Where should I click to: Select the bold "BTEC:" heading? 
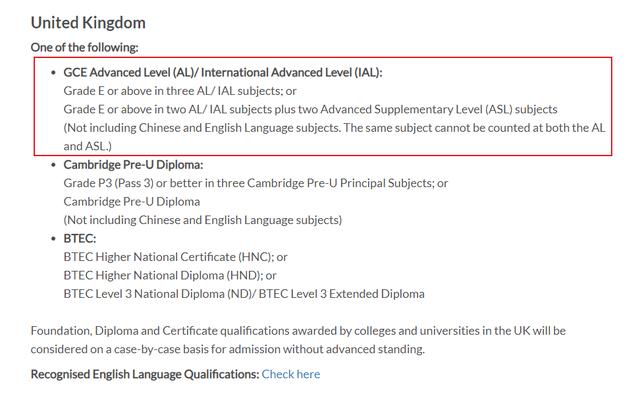coord(80,238)
